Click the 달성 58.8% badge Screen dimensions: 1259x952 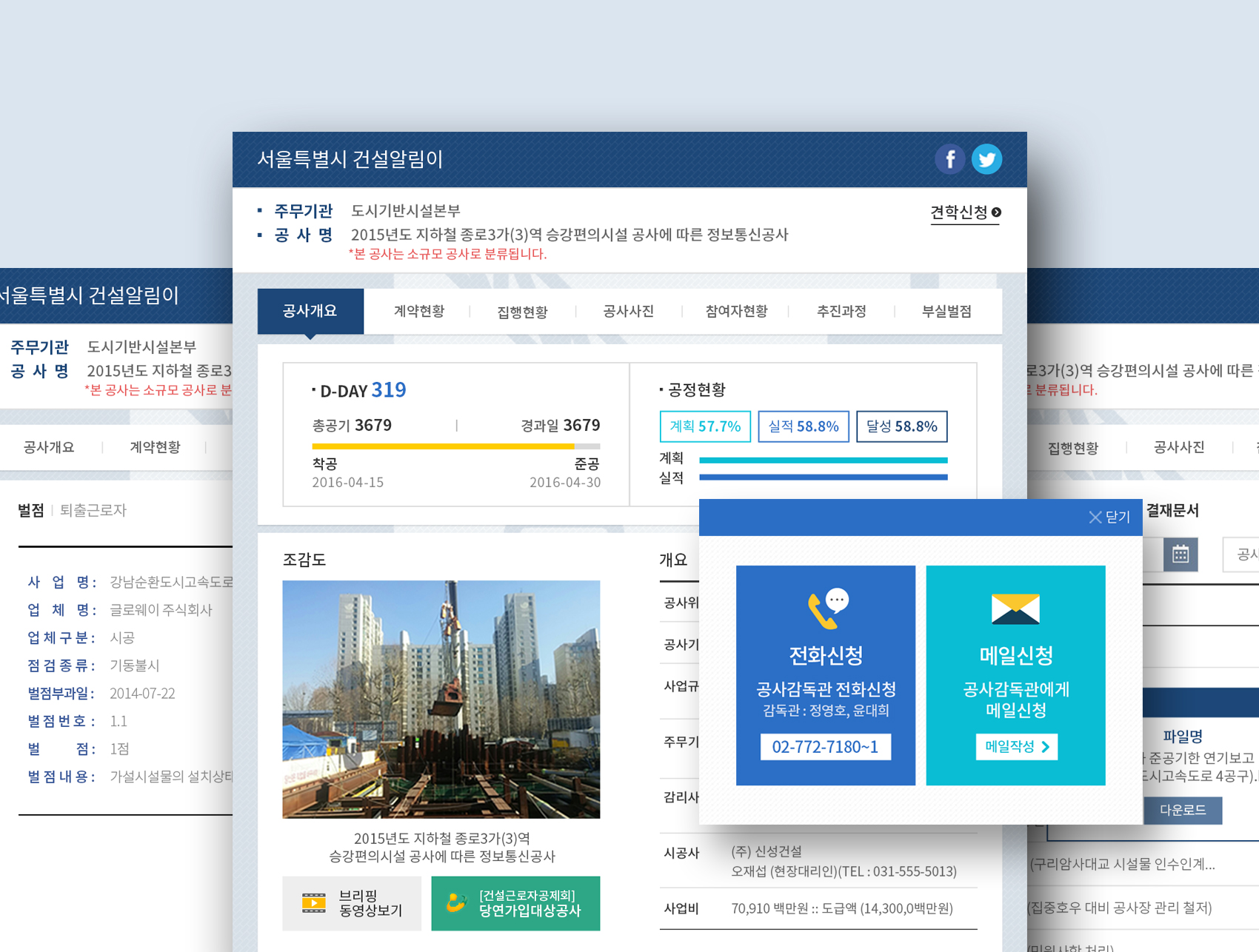pos(902,426)
